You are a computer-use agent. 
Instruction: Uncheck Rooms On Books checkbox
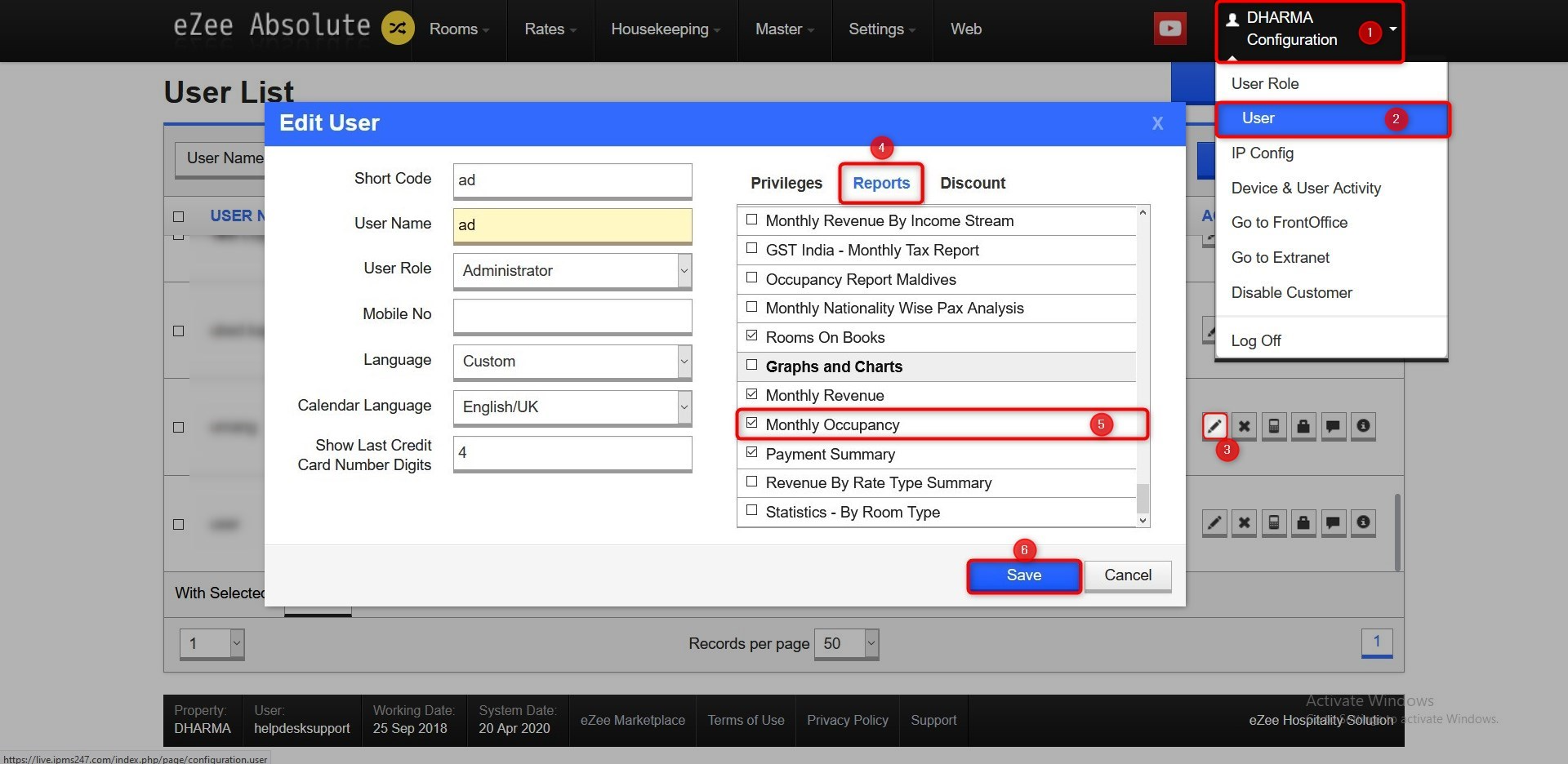[x=751, y=336]
